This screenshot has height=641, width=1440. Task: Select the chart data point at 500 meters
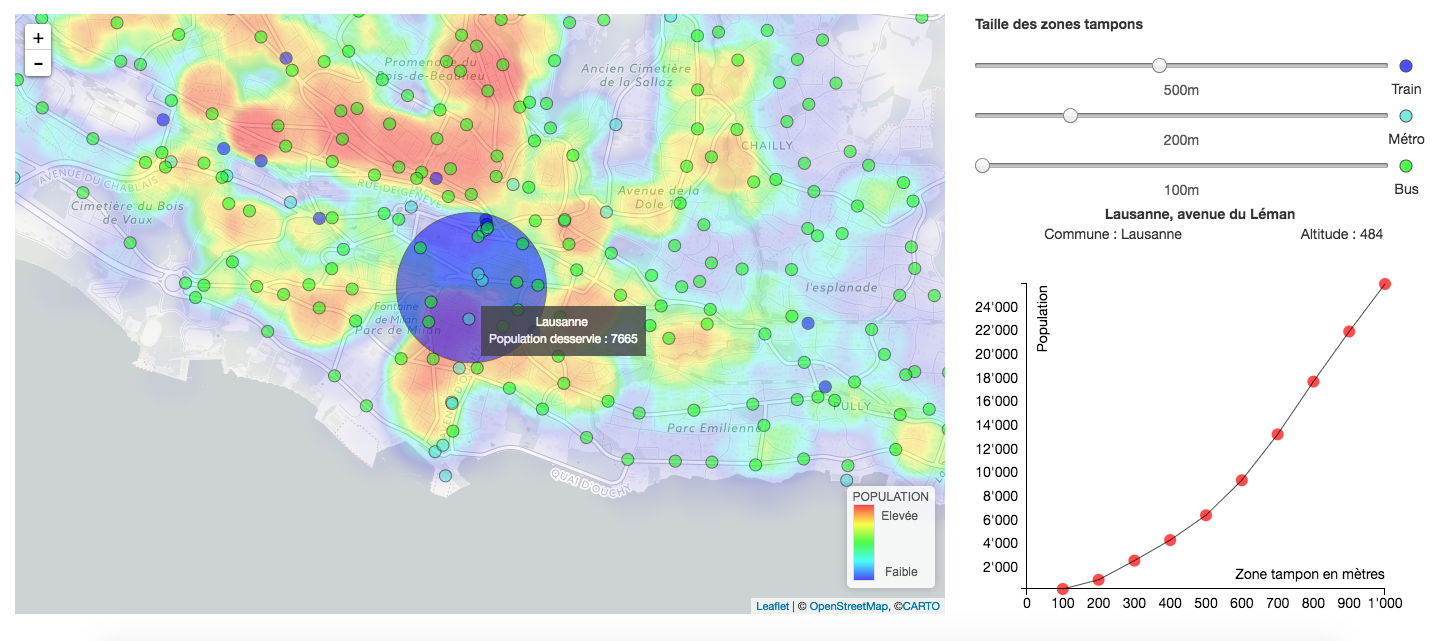click(1206, 515)
